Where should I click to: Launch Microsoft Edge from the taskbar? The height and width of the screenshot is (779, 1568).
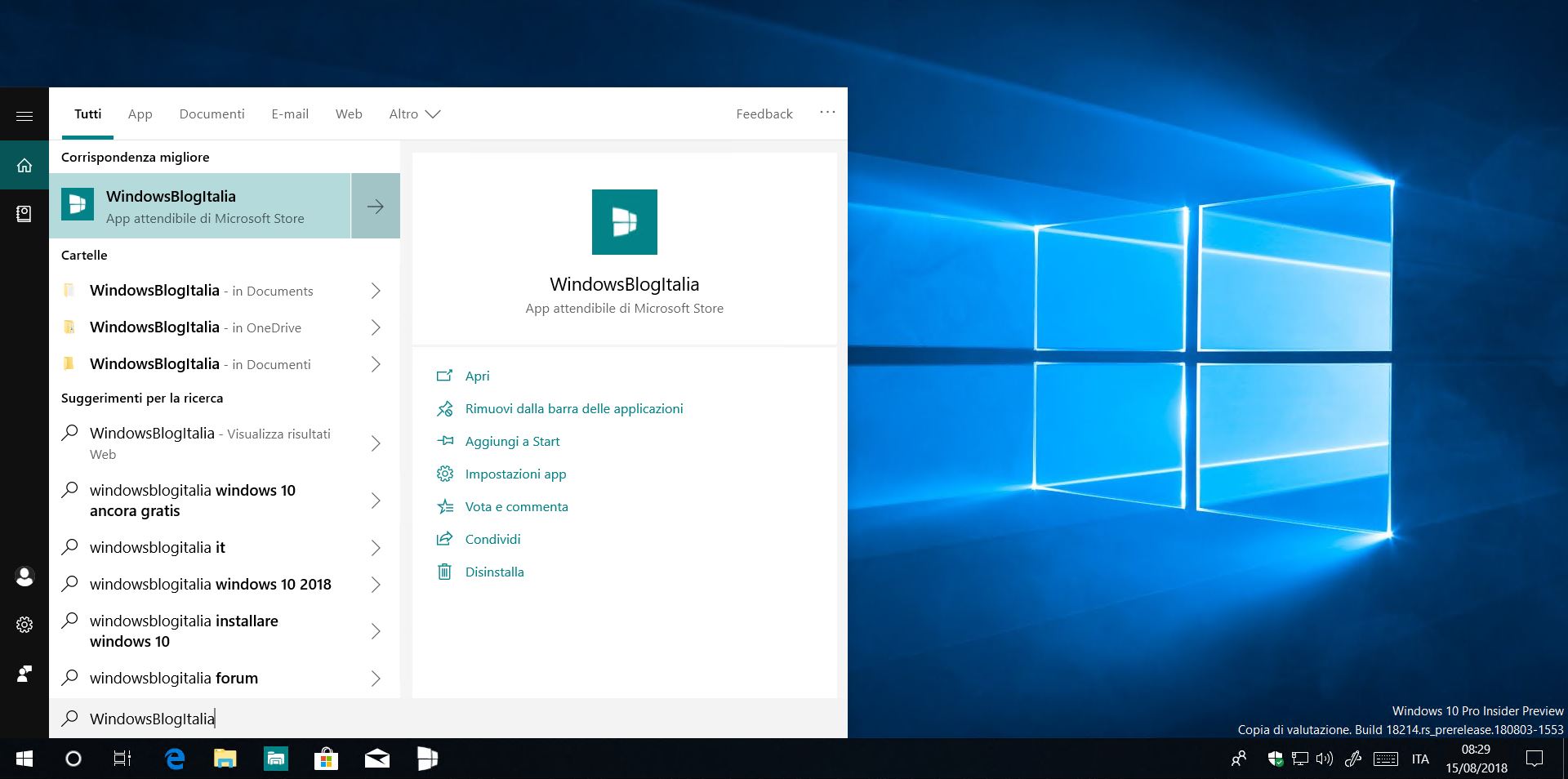pyautogui.click(x=175, y=759)
